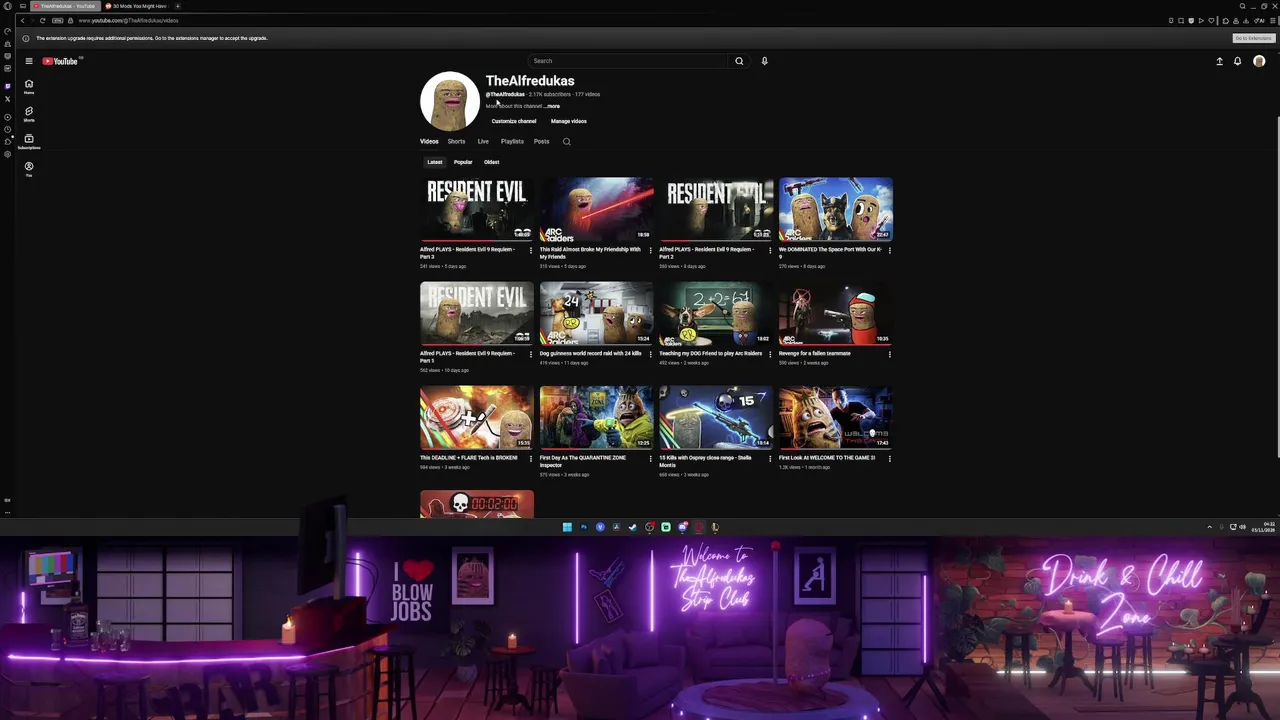Expand channel description with ...more

[x=551, y=106]
